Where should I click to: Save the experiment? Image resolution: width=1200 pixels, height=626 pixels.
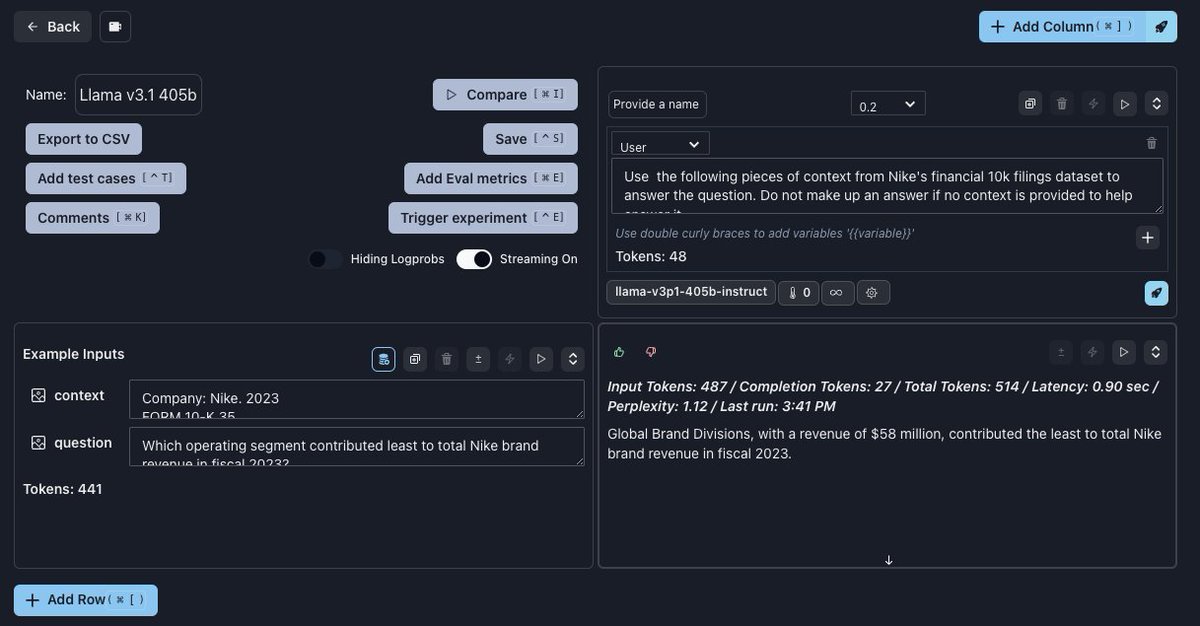(530, 139)
